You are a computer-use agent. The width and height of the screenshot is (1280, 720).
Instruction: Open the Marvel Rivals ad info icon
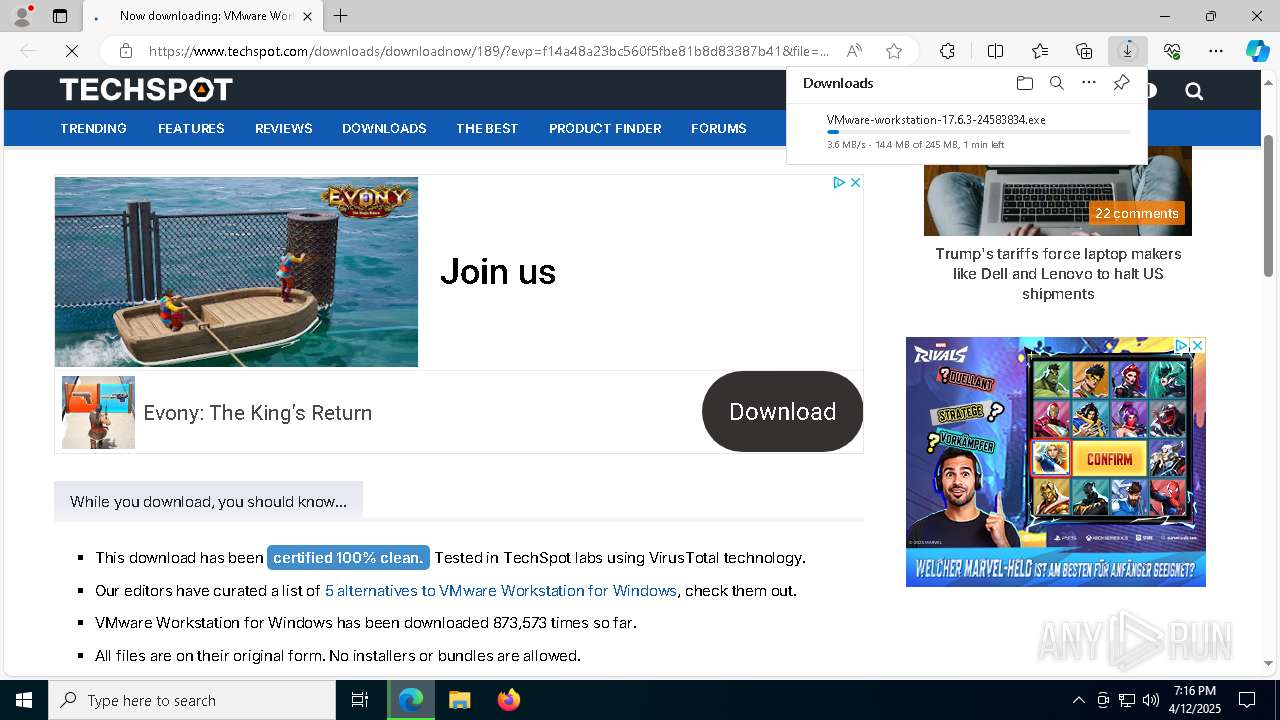coord(1181,345)
